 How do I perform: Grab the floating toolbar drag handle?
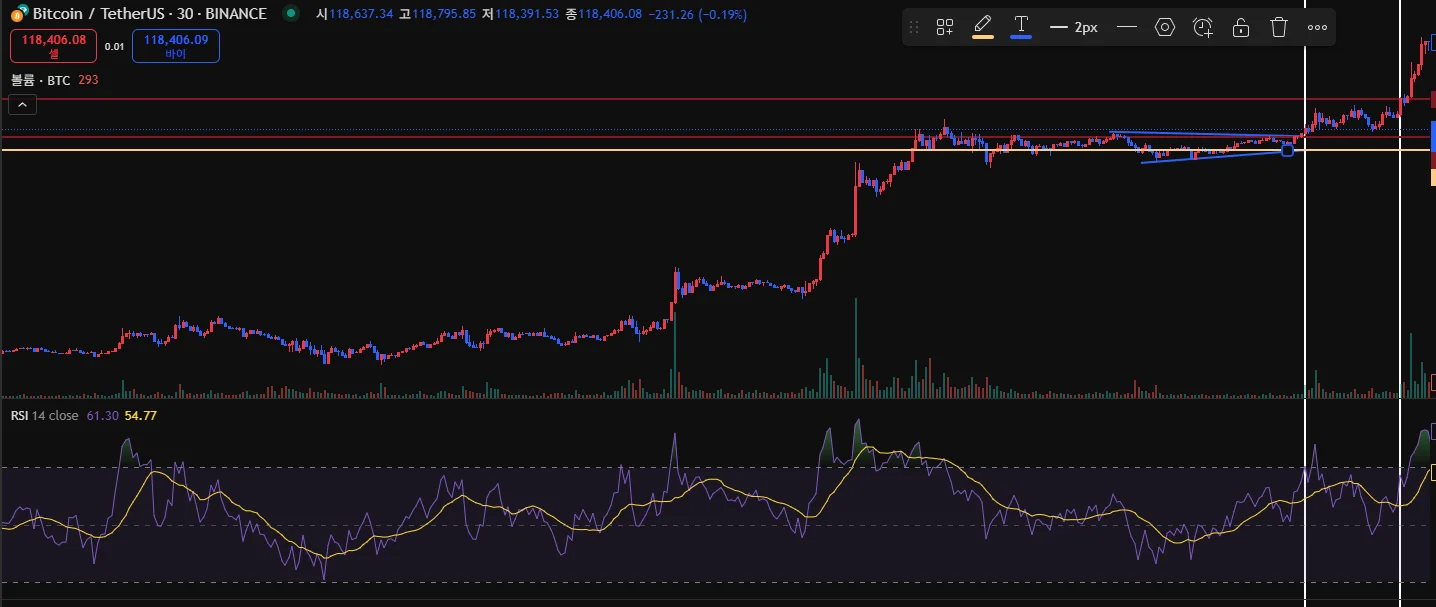click(x=913, y=27)
